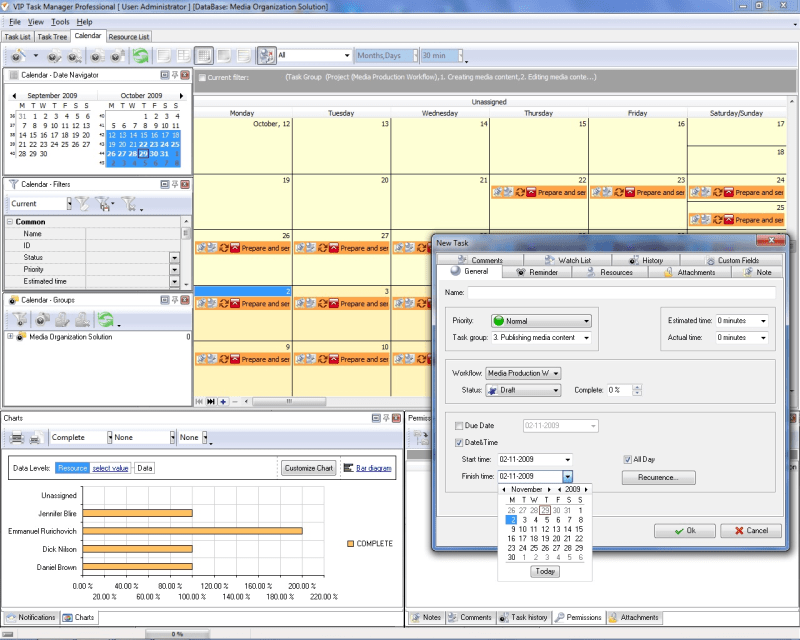Open the Priority dropdown showing Normal
This screenshot has width=800, height=640.
(585, 321)
